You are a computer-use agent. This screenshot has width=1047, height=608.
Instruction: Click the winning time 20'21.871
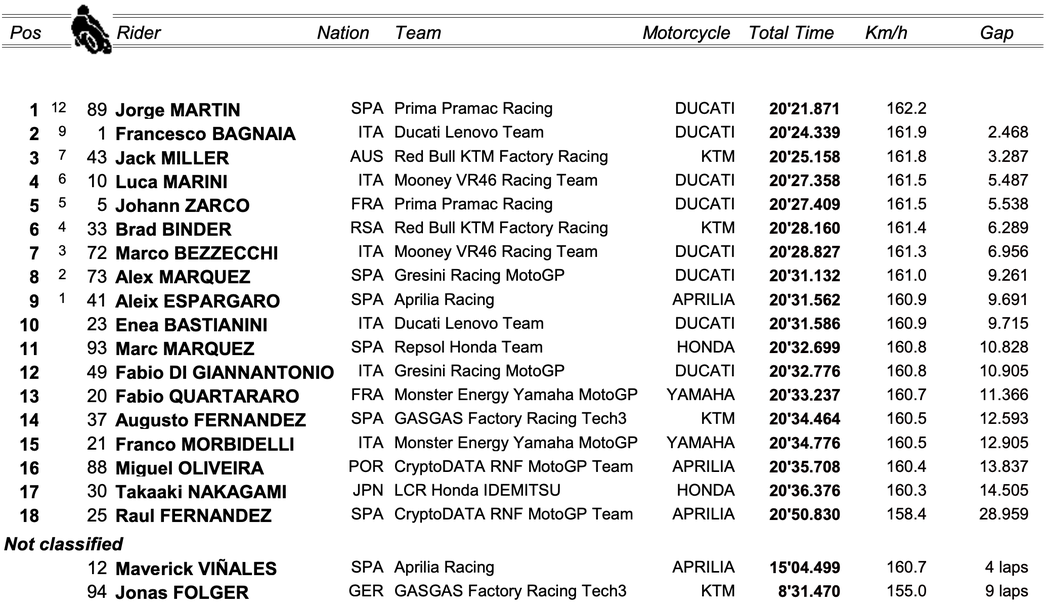tap(805, 109)
